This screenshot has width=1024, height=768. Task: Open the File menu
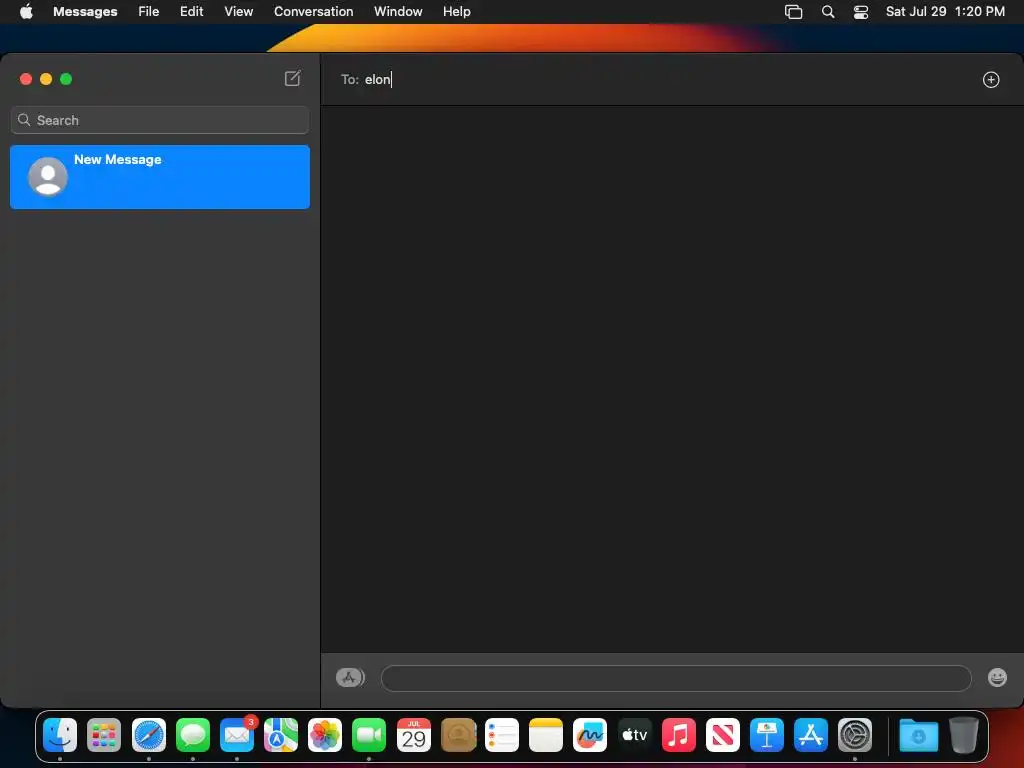[x=149, y=12]
